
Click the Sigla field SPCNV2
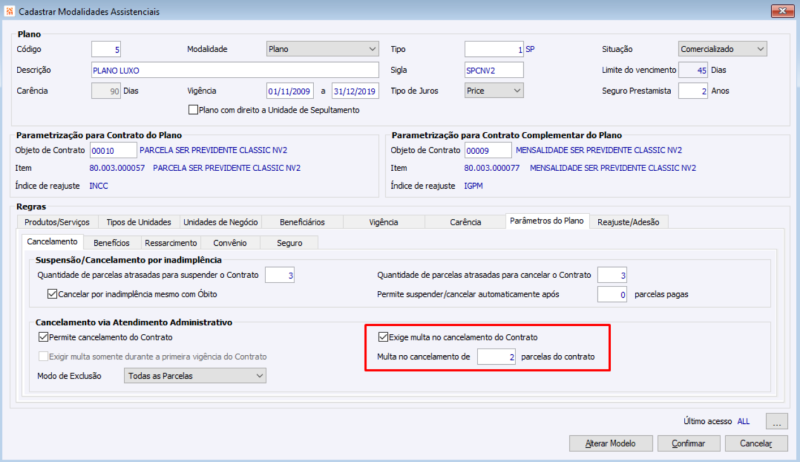[494, 70]
